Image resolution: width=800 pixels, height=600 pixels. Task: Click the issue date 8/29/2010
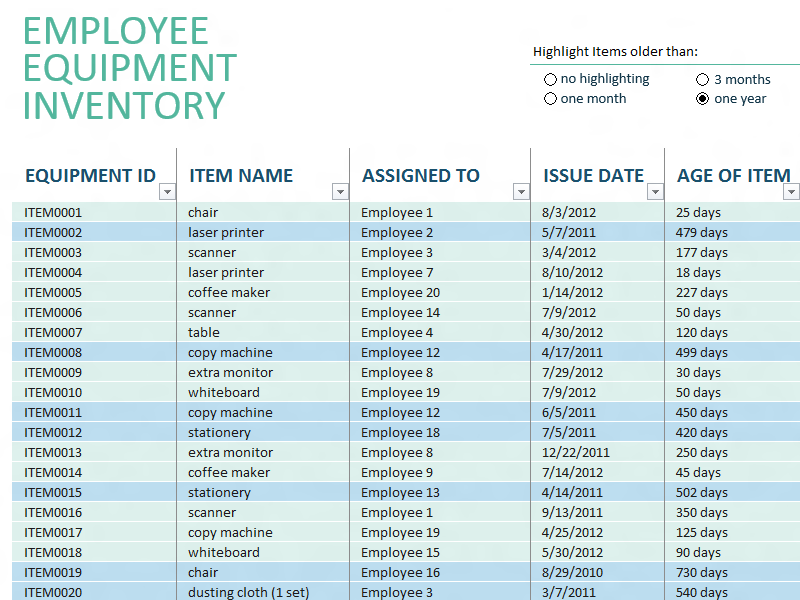(597, 572)
